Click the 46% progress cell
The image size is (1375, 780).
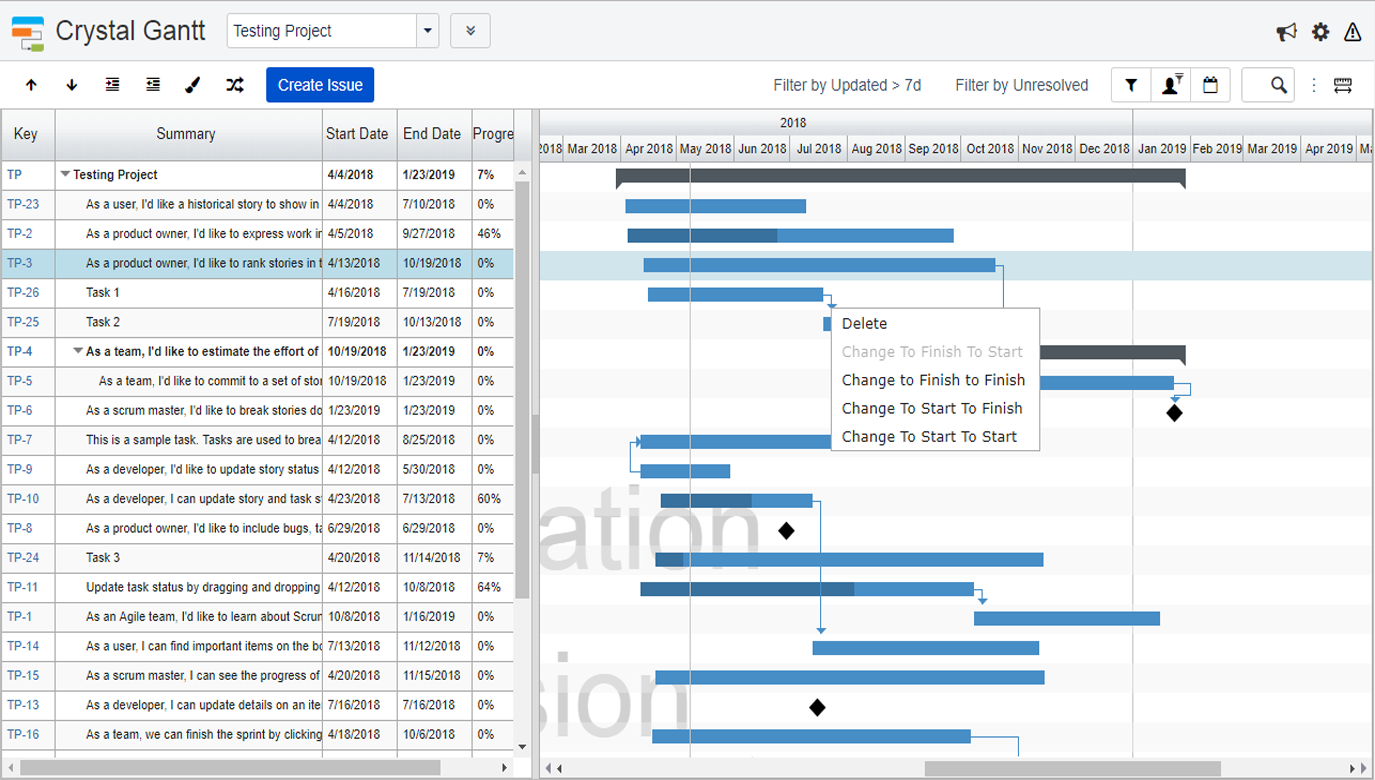pyautogui.click(x=492, y=233)
